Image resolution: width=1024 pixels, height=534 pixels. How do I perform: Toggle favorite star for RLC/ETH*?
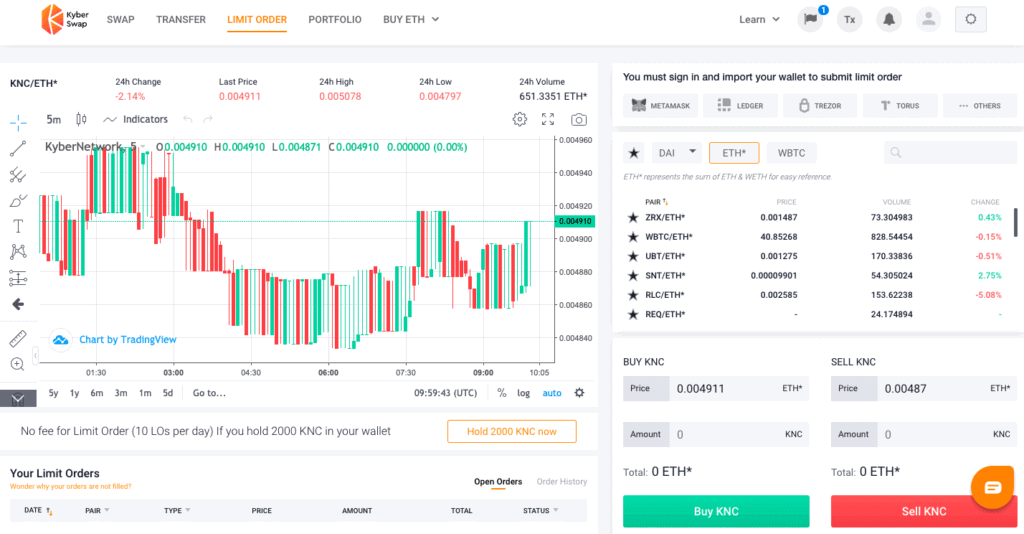[633, 295]
